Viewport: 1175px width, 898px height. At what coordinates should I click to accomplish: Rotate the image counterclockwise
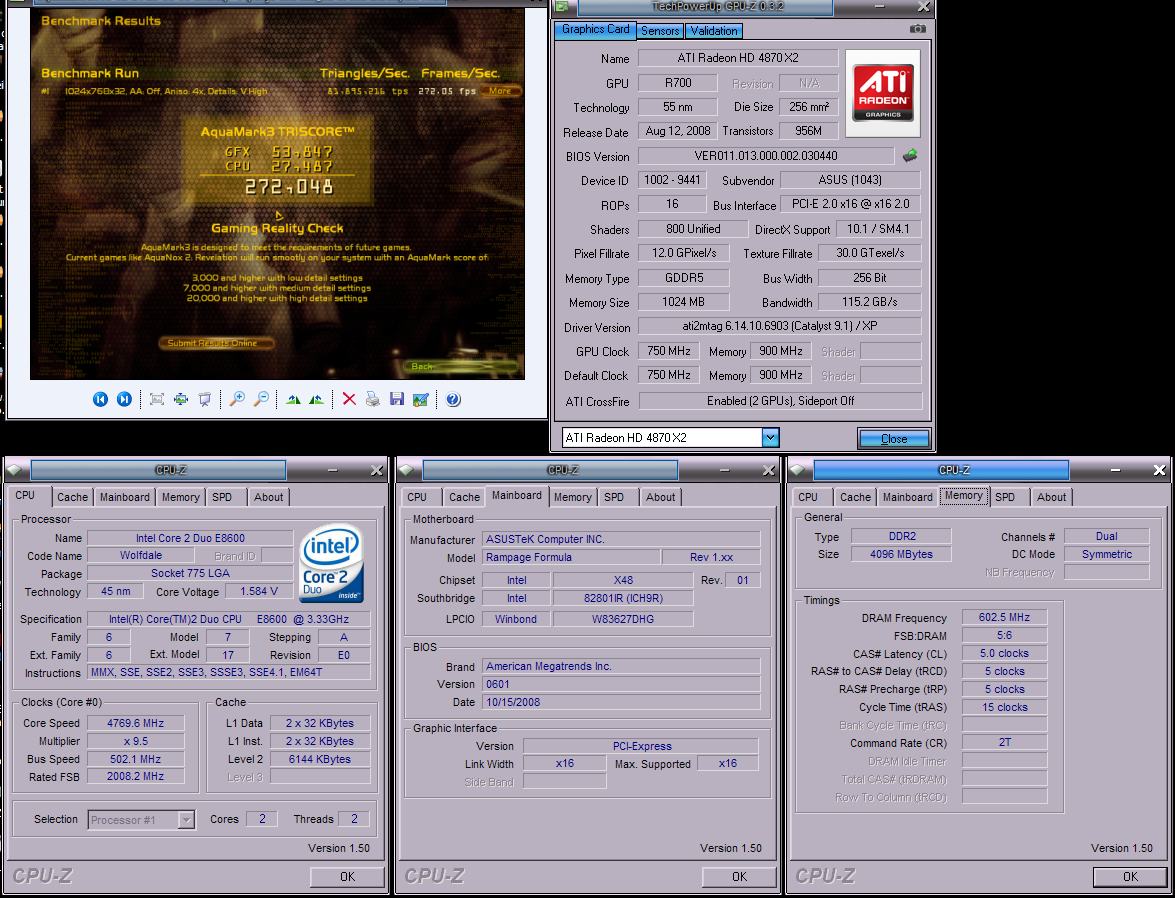316,400
